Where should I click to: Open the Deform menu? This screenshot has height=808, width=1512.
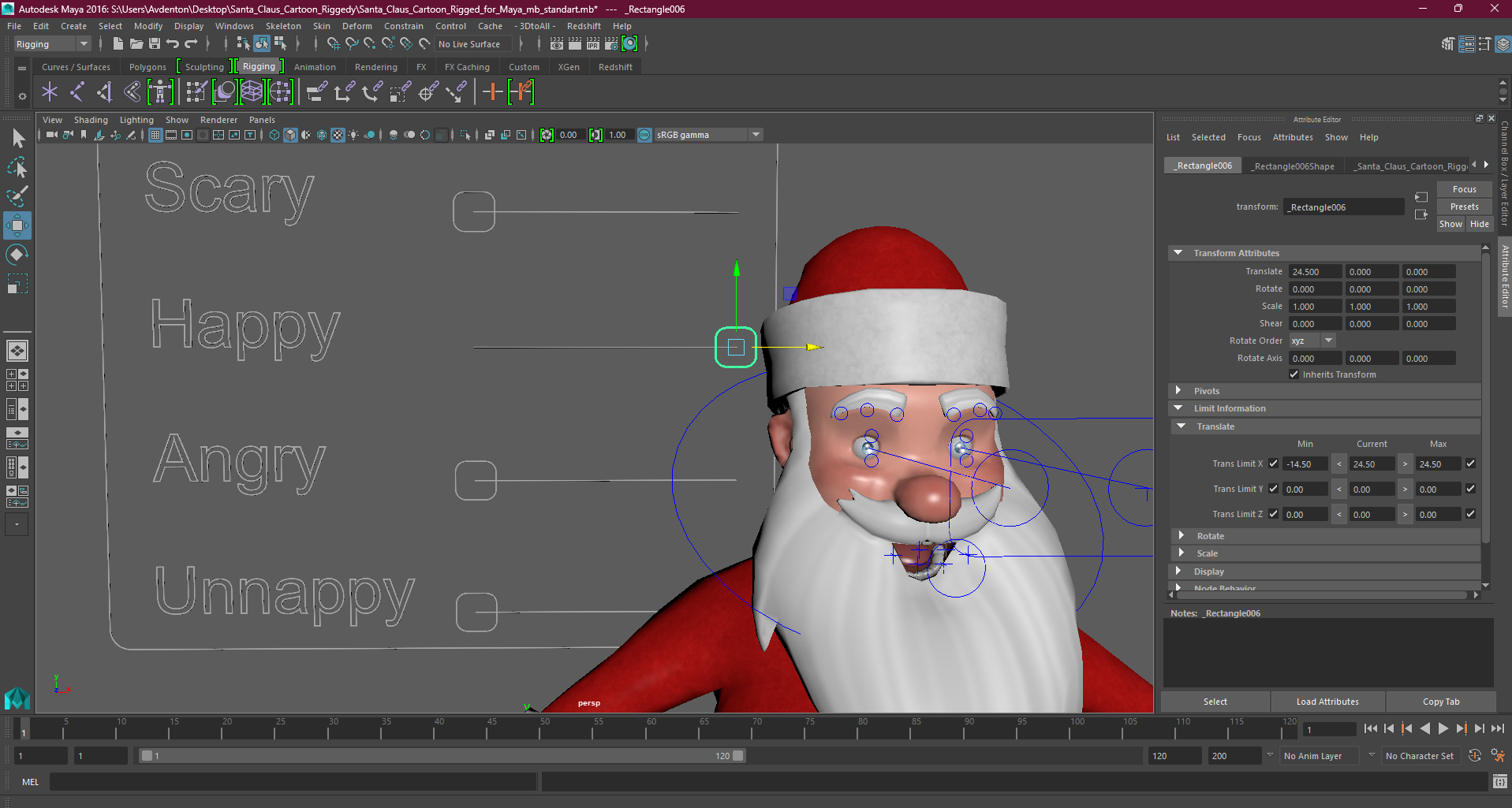(x=357, y=26)
